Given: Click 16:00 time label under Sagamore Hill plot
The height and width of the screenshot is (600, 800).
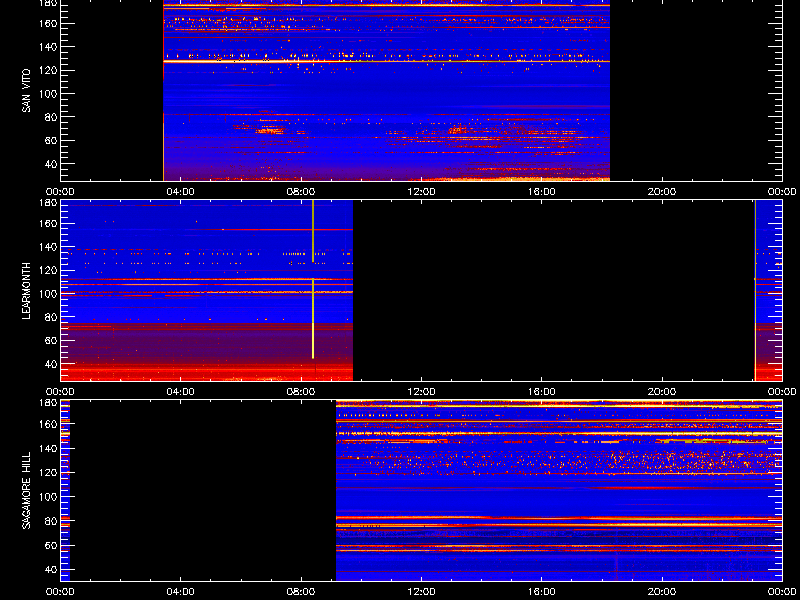Looking at the screenshot, I should [542, 592].
